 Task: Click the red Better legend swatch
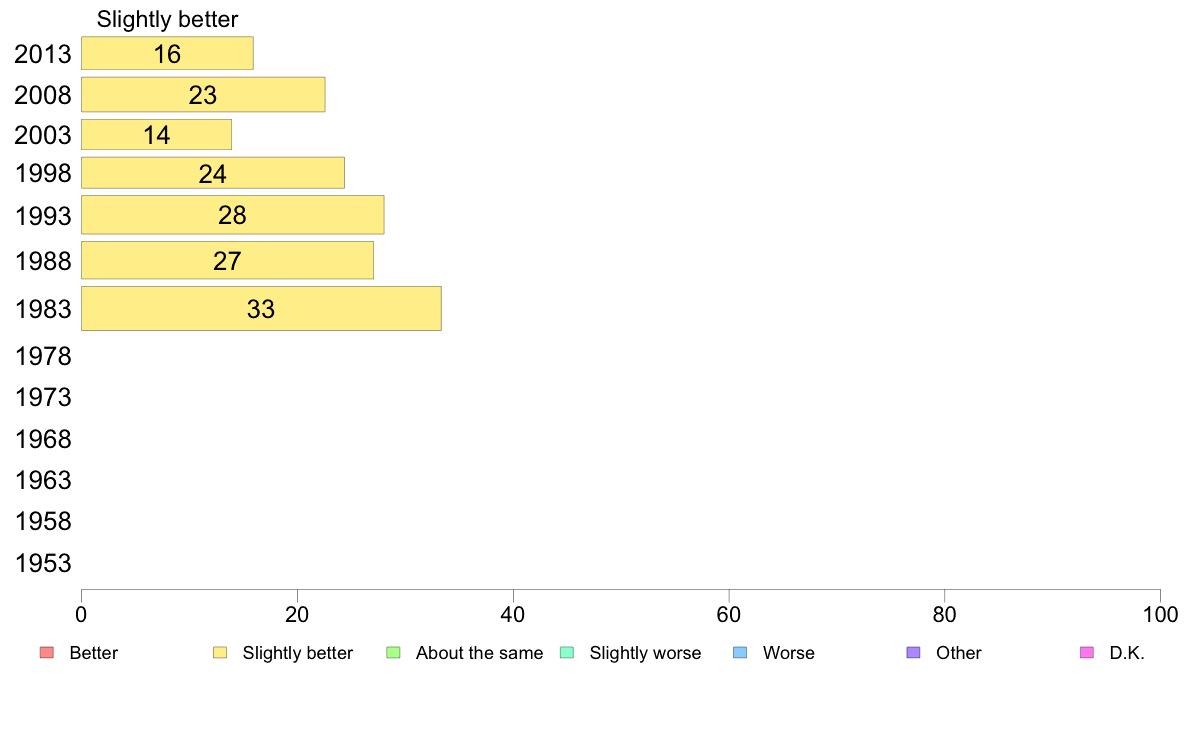click(47, 653)
